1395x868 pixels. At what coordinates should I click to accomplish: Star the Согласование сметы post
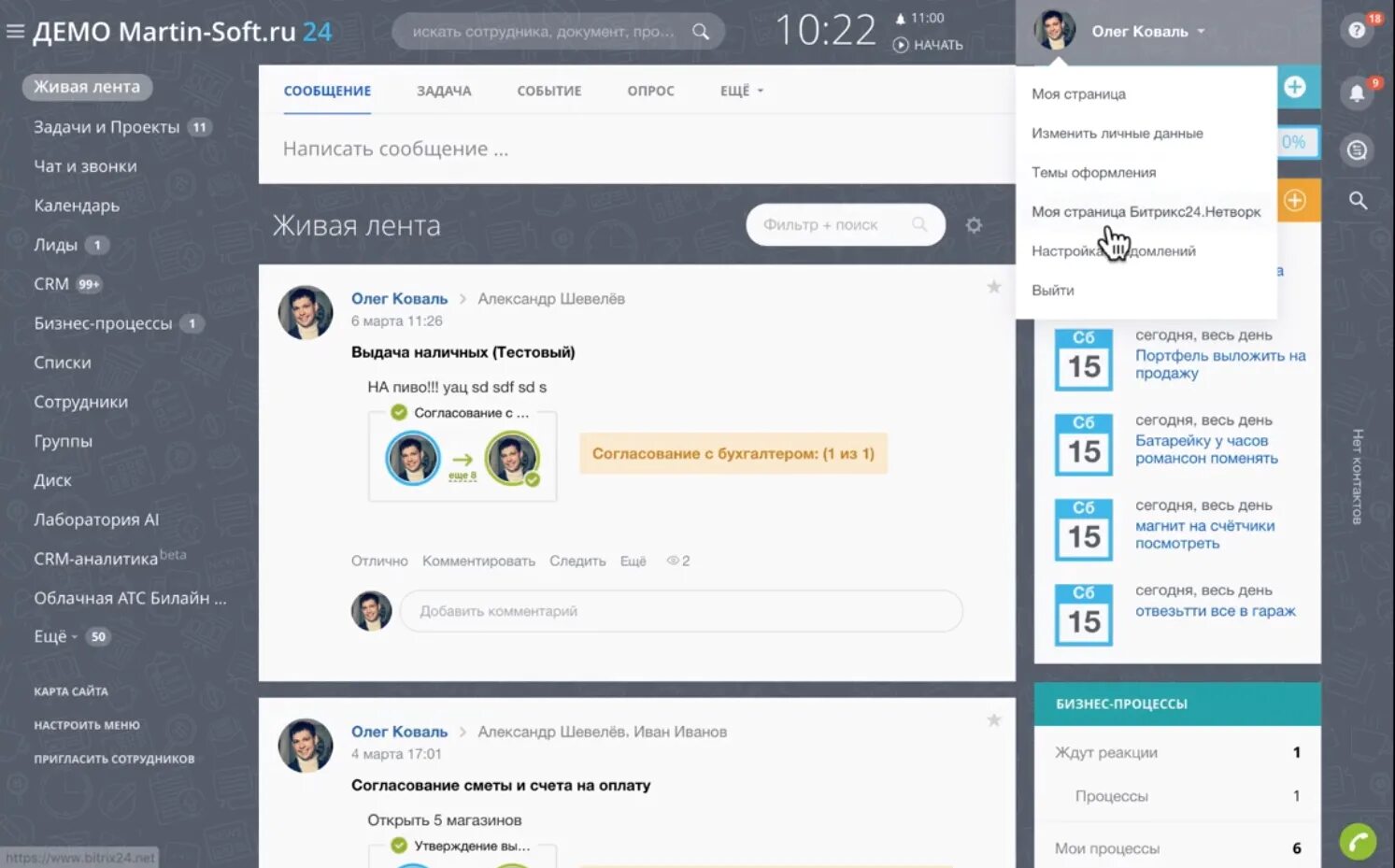(994, 719)
